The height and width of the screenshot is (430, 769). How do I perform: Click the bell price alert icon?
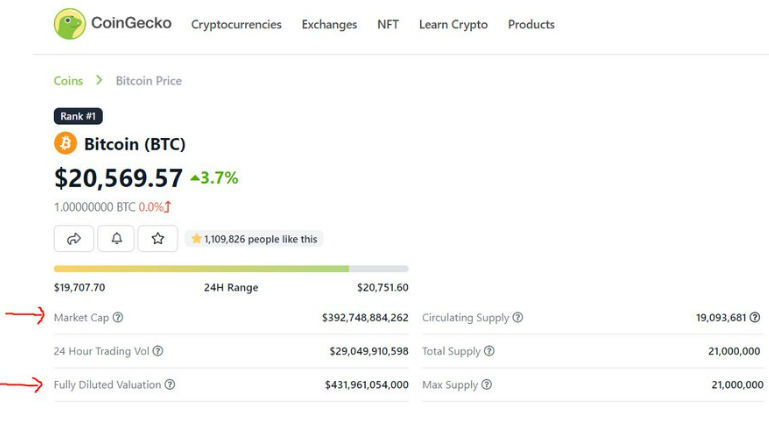click(x=116, y=239)
